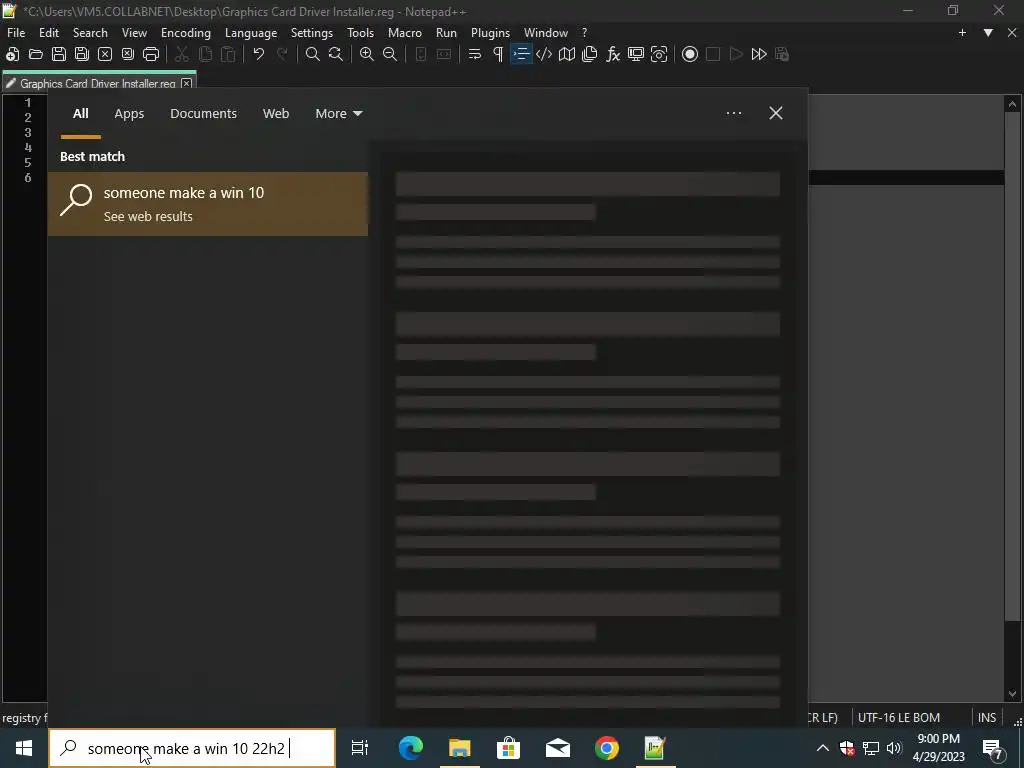Image resolution: width=1024 pixels, height=768 pixels.
Task: Open Microsoft Store from taskbar
Action: coord(509,748)
